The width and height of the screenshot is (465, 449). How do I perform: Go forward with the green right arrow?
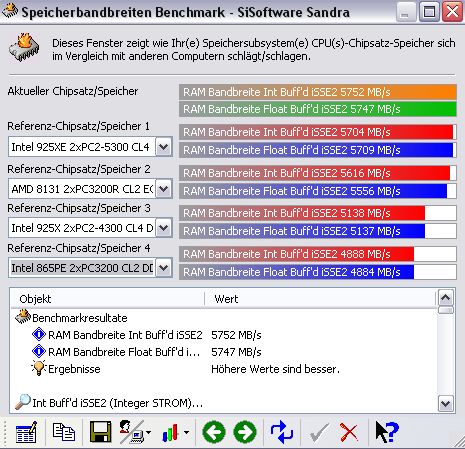[x=245, y=432]
